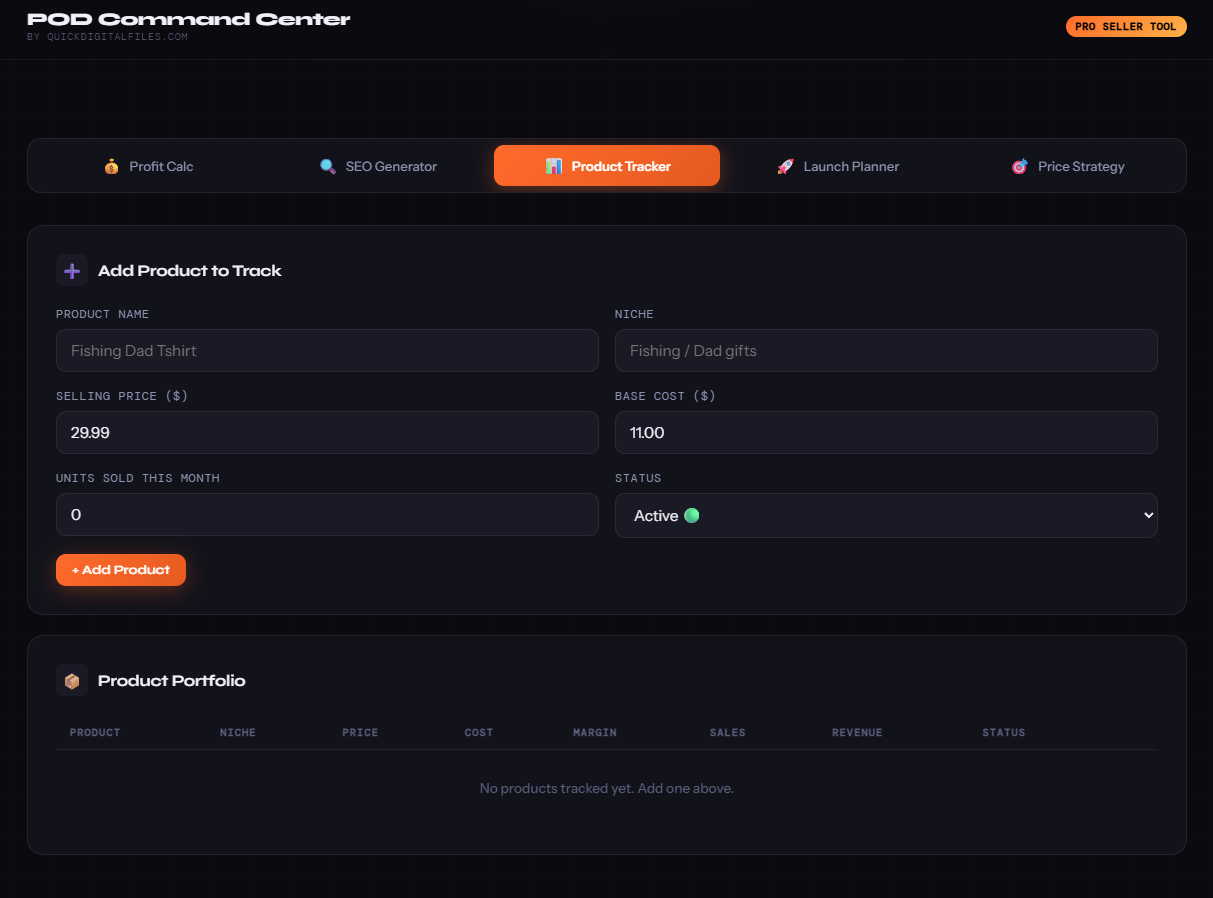Viewport: 1213px width, 898px height.
Task: Open the Price Strategy tab
Action: point(1067,166)
